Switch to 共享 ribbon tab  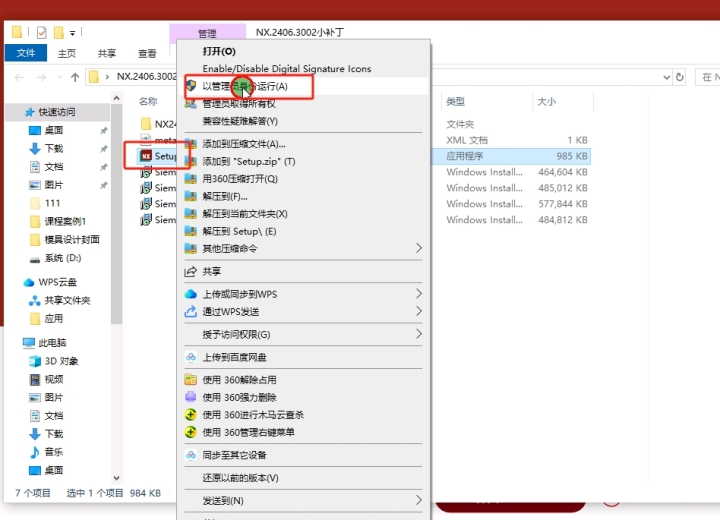[107, 54]
